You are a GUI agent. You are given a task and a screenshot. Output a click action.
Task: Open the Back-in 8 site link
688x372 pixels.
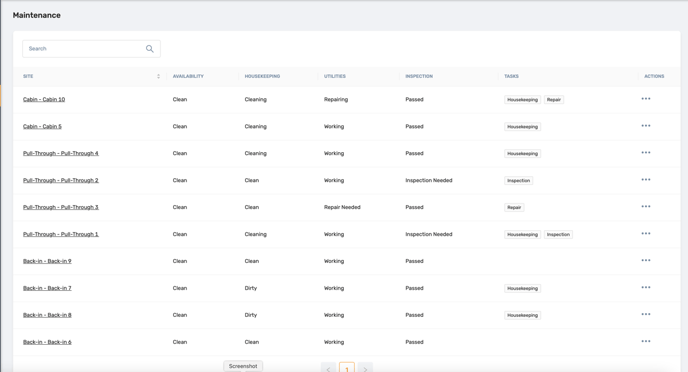tap(47, 315)
